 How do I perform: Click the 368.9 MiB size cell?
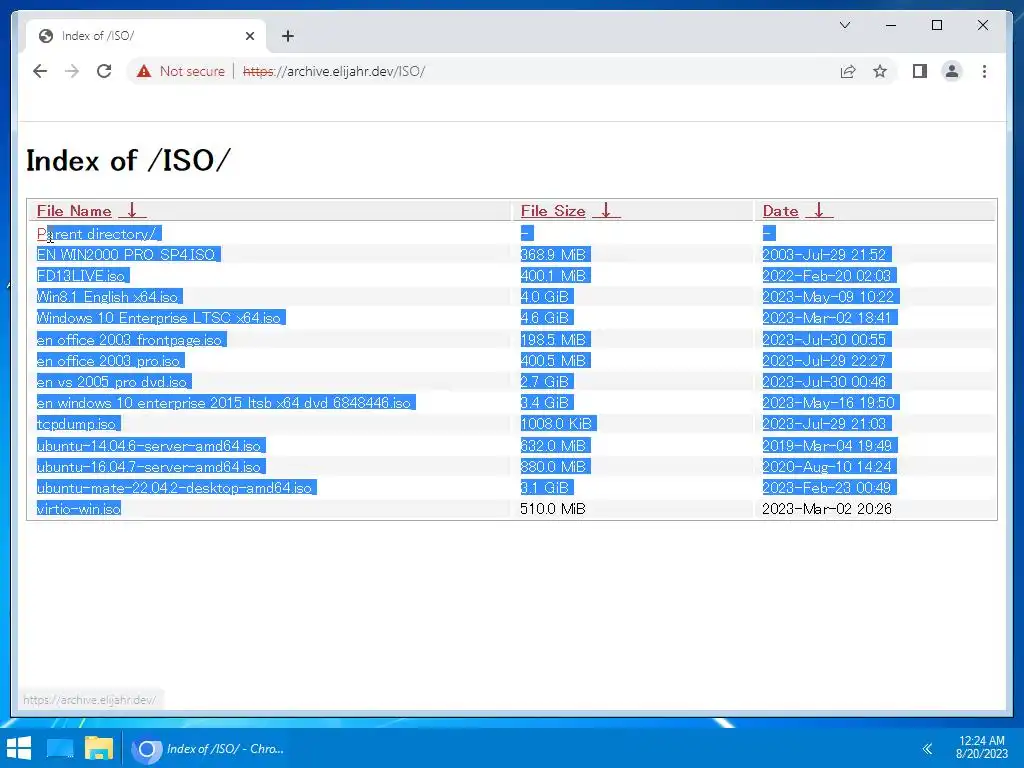[x=553, y=255]
